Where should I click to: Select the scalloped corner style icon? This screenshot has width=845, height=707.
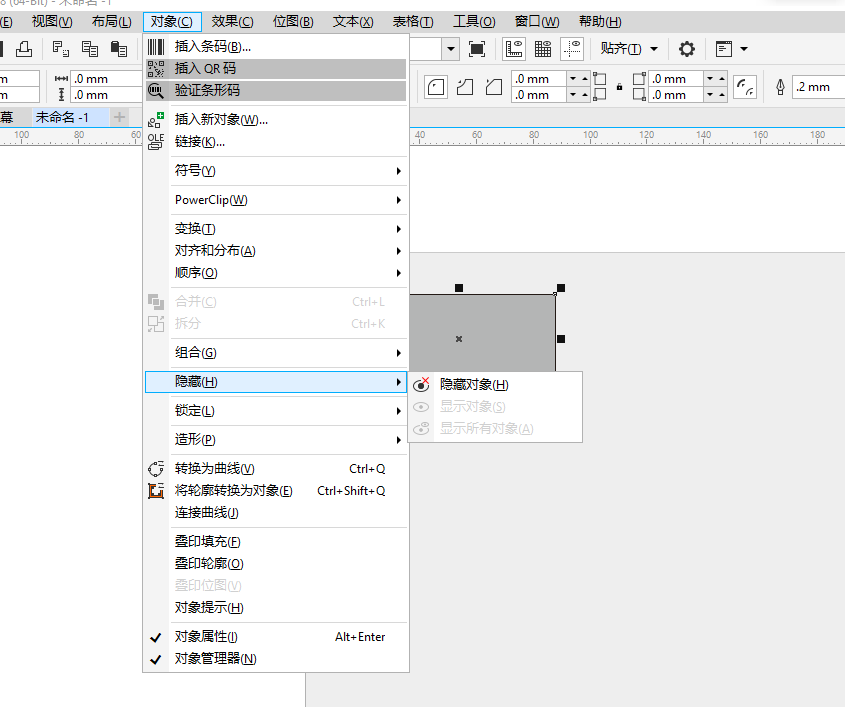pos(464,88)
